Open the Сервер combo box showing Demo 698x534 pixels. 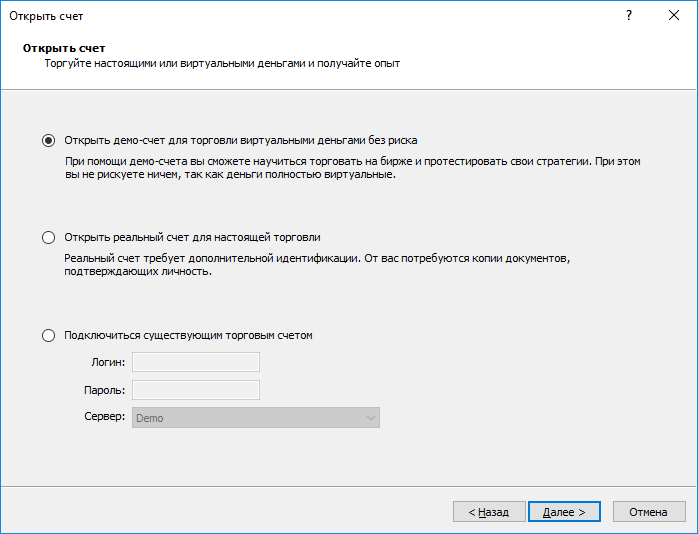pyautogui.click(x=256, y=418)
